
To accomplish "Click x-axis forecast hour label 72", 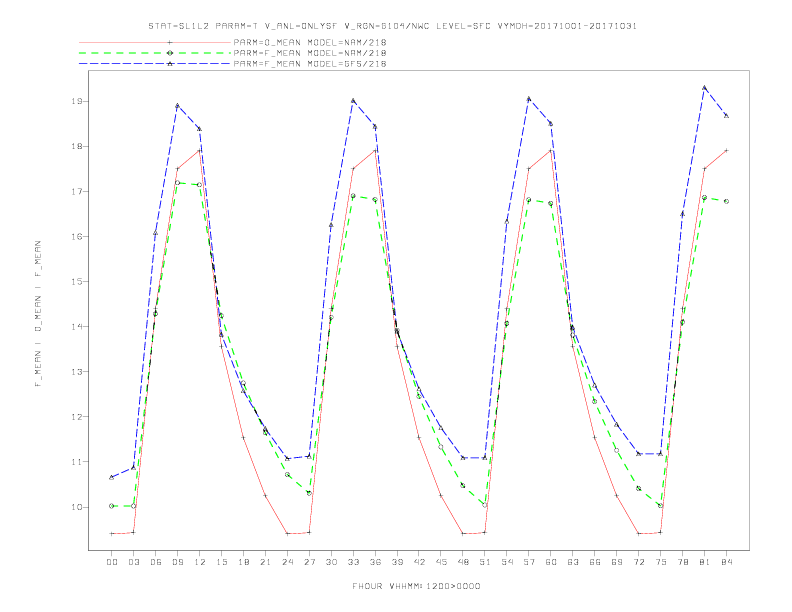I will (639, 562).
